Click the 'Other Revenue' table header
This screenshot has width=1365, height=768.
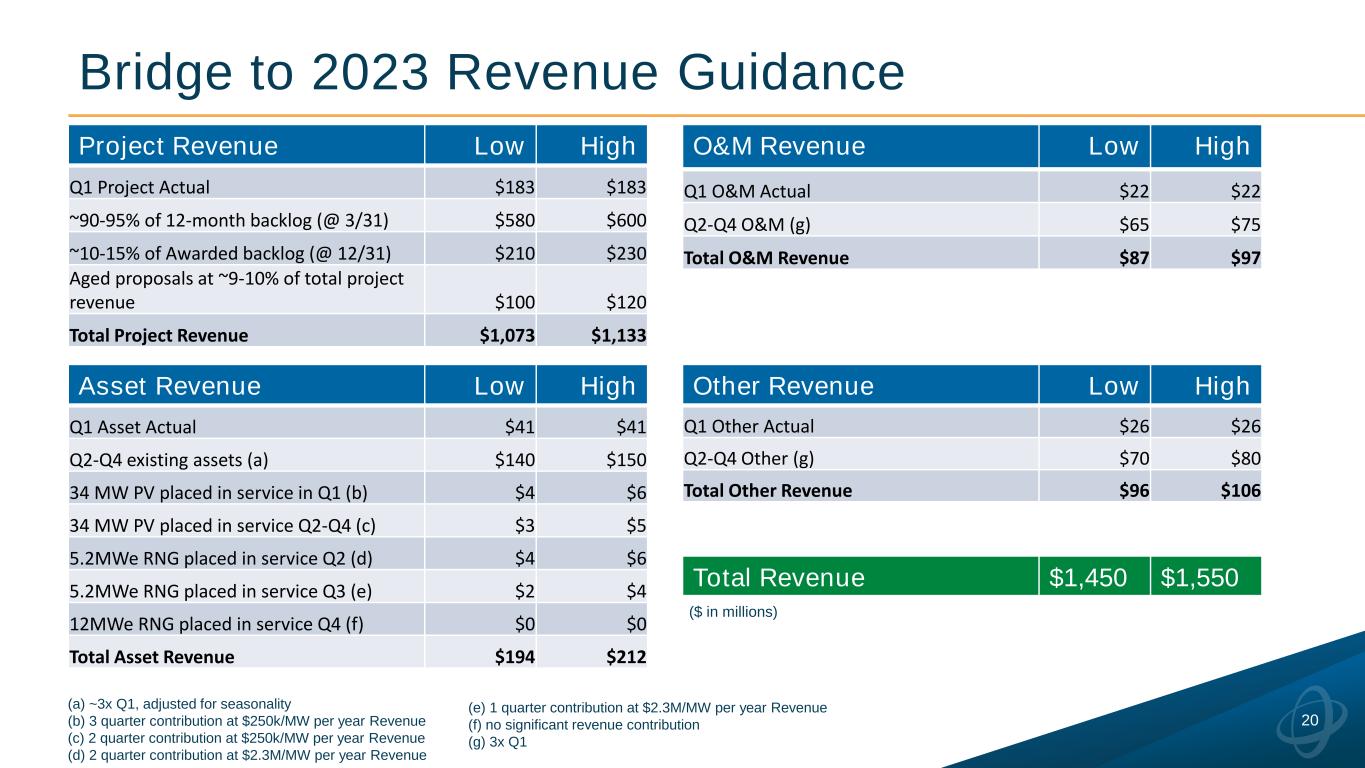click(783, 387)
